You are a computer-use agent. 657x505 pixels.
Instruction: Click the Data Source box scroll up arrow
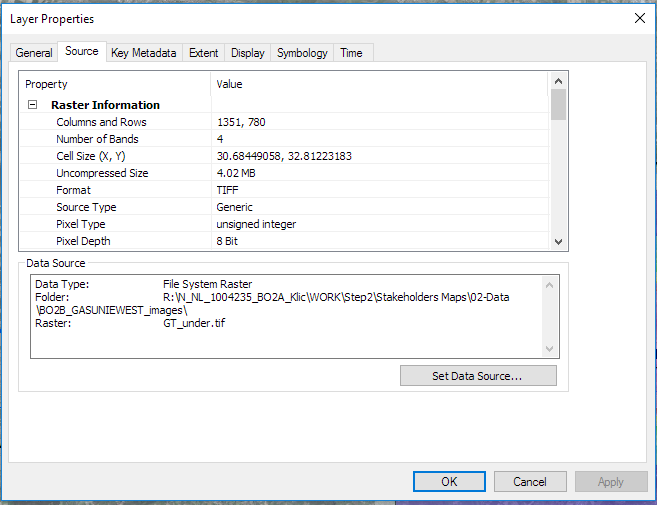pyautogui.click(x=549, y=285)
